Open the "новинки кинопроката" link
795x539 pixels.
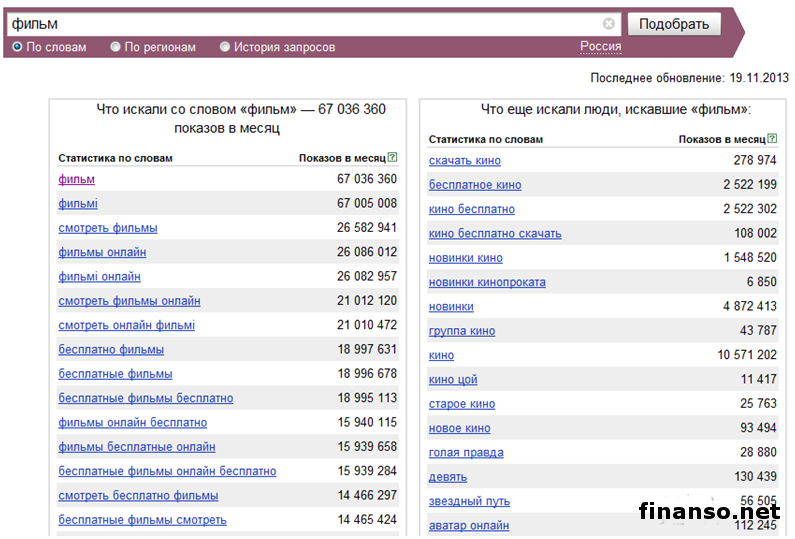click(487, 283)
